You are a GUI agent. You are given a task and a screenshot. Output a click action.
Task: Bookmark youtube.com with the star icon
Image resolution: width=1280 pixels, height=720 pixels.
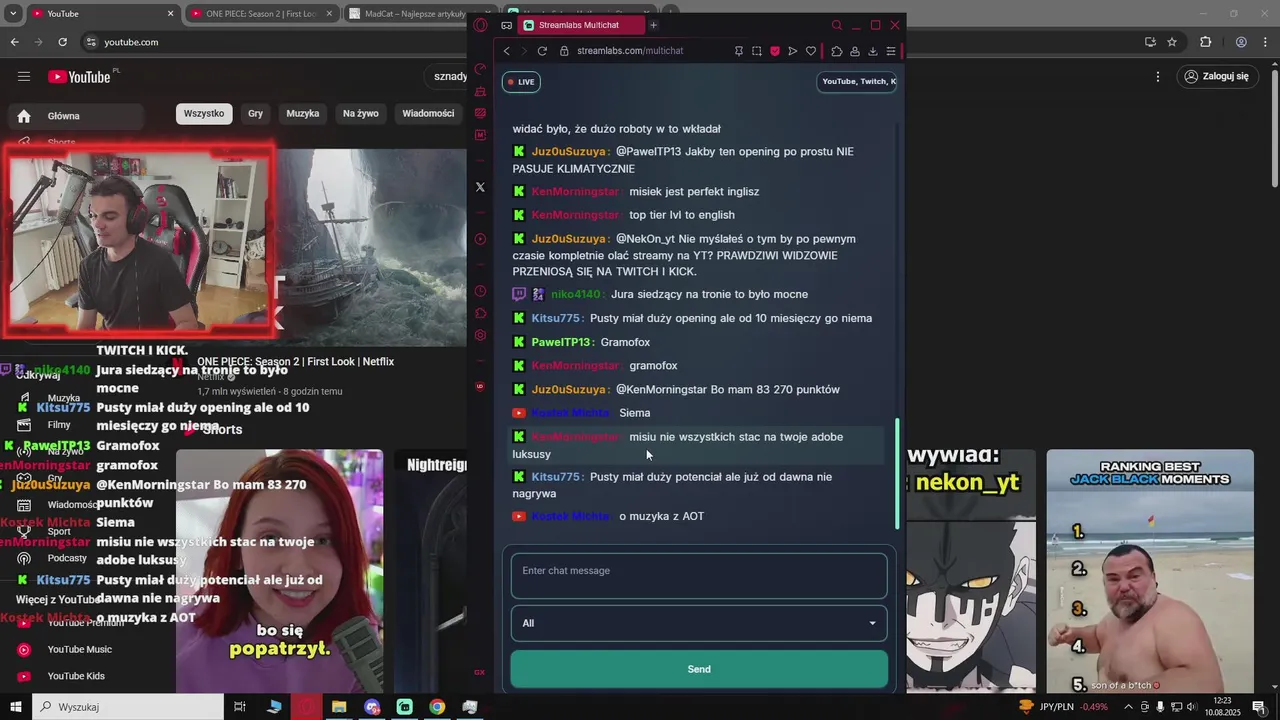tap(1172, 42)
